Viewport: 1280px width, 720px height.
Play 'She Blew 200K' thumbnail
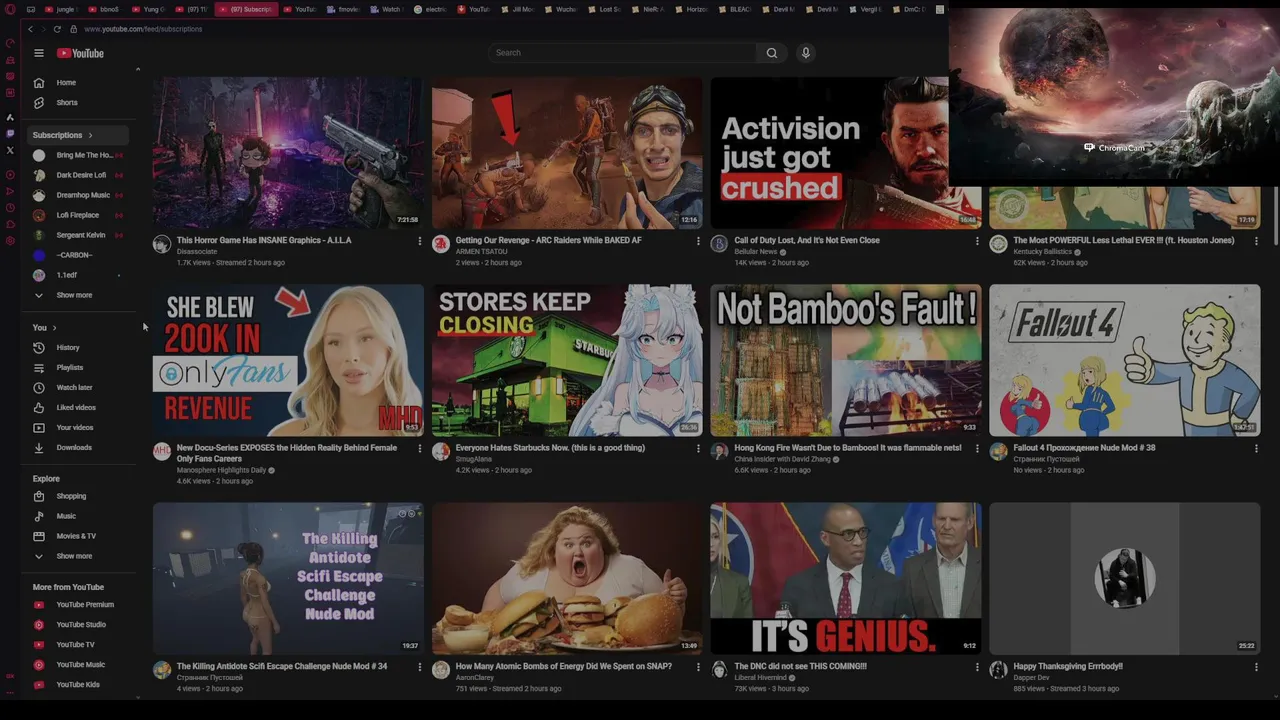point(288,360)
